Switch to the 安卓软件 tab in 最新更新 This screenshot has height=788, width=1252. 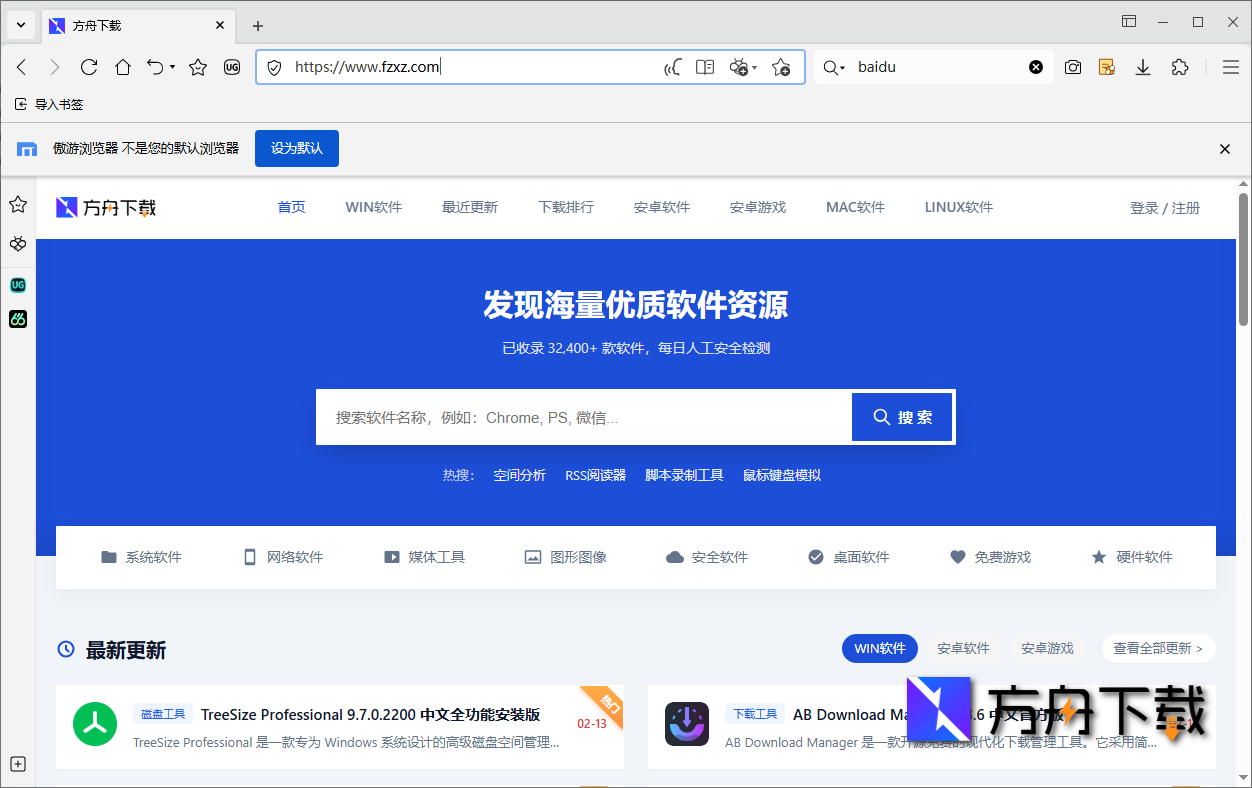pyautogui.click(x=963, y=648)
